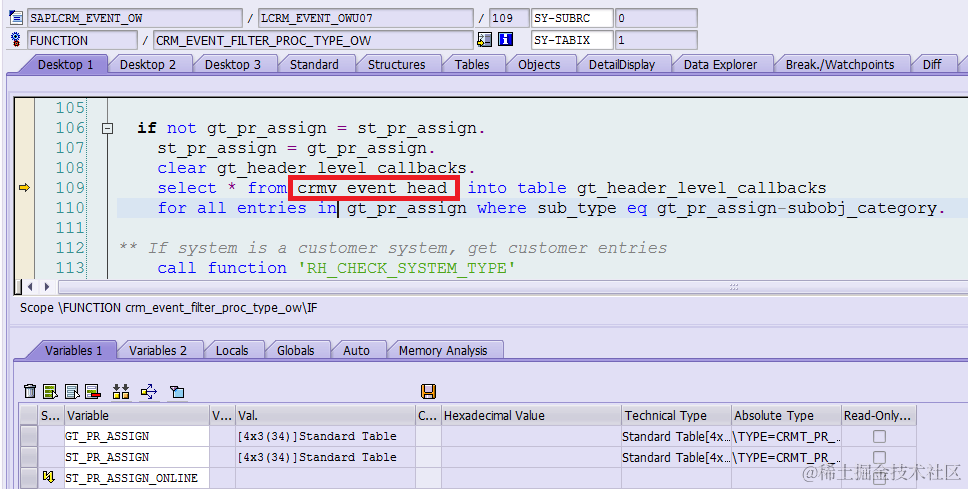Click the green-list icon beside the trash icon
Screen dimensions: 968x489
pos(51,391)
